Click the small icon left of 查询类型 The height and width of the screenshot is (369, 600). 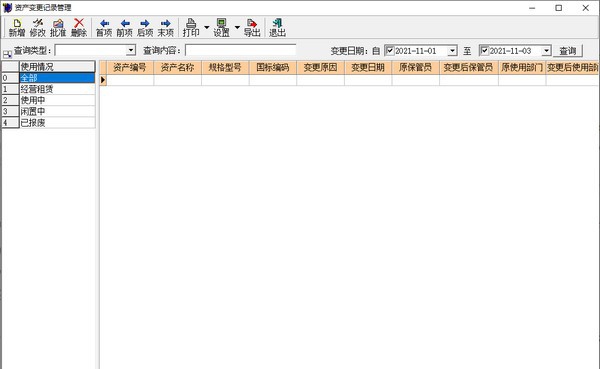click(x=7, y=54)
